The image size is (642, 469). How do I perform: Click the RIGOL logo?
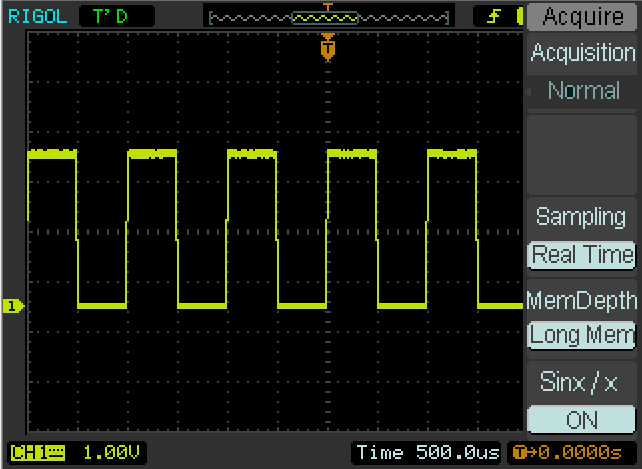[x=37, y=16]
